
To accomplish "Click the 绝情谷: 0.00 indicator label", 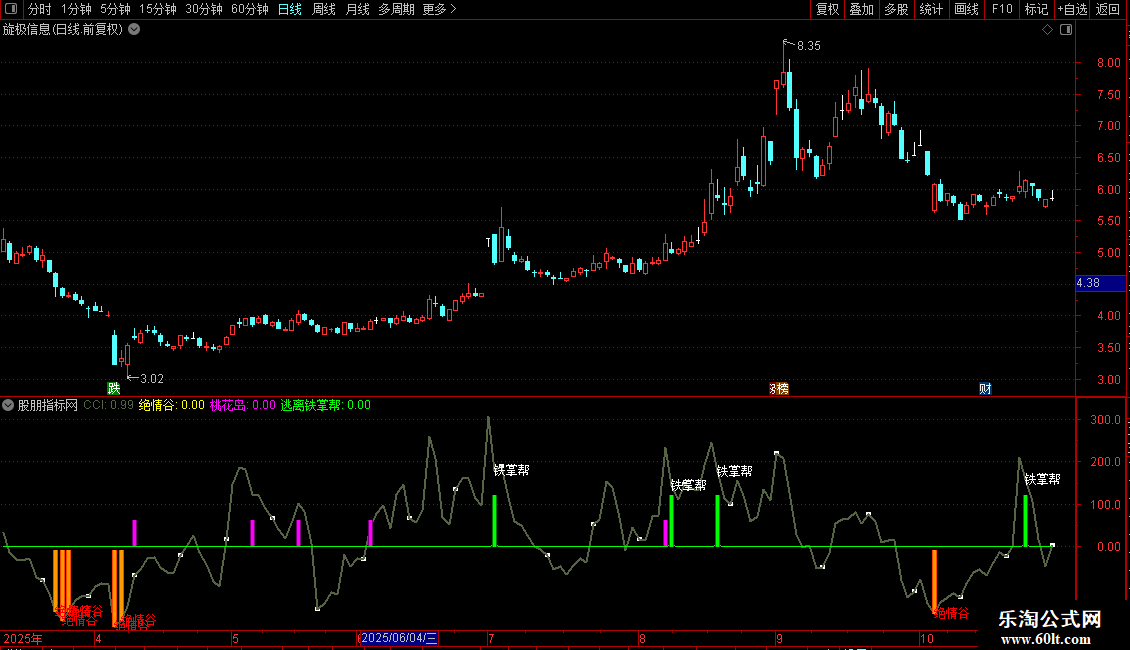I will pos(172,405).
